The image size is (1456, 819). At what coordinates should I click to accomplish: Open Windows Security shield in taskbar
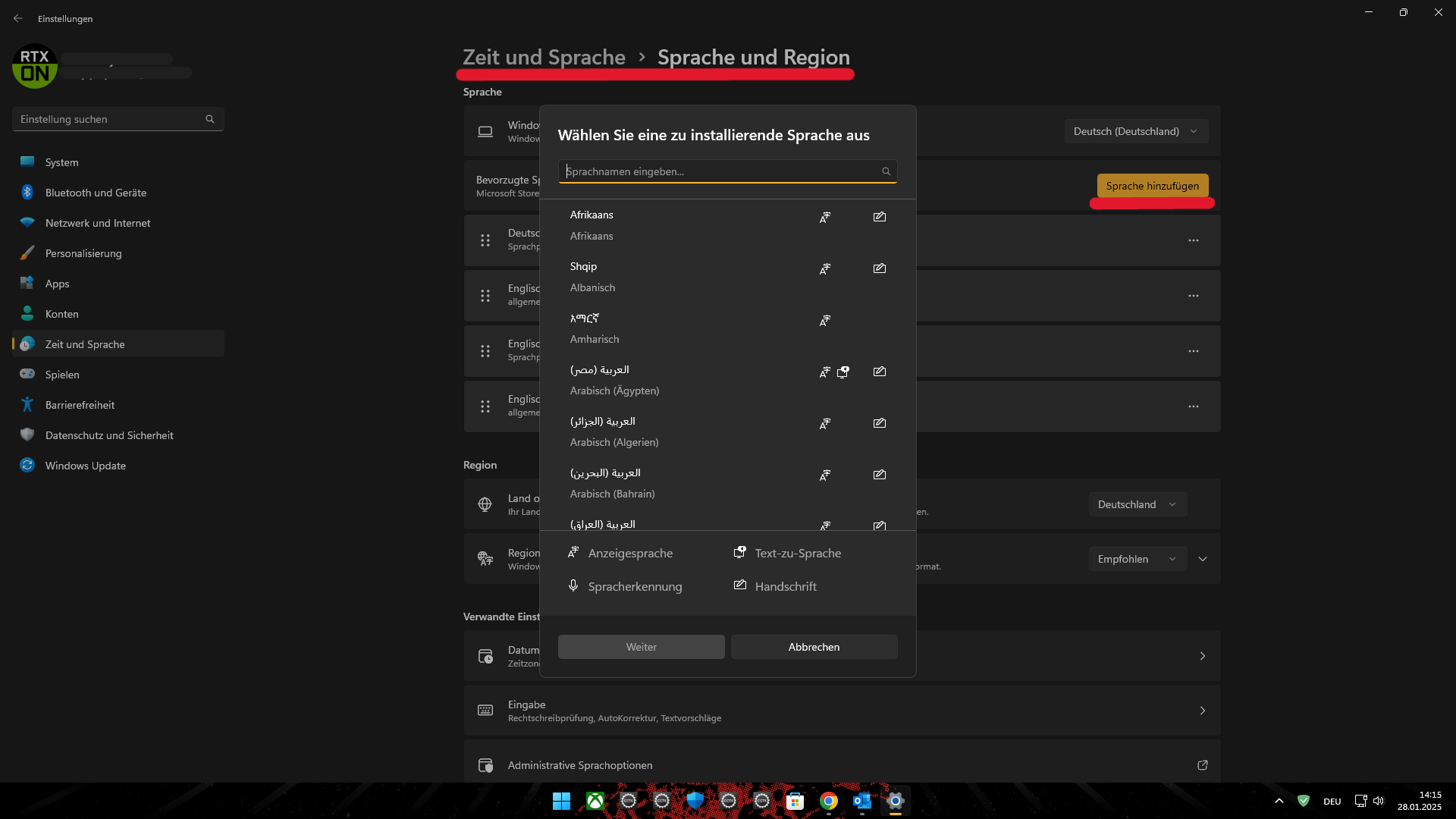pos(695,801)
